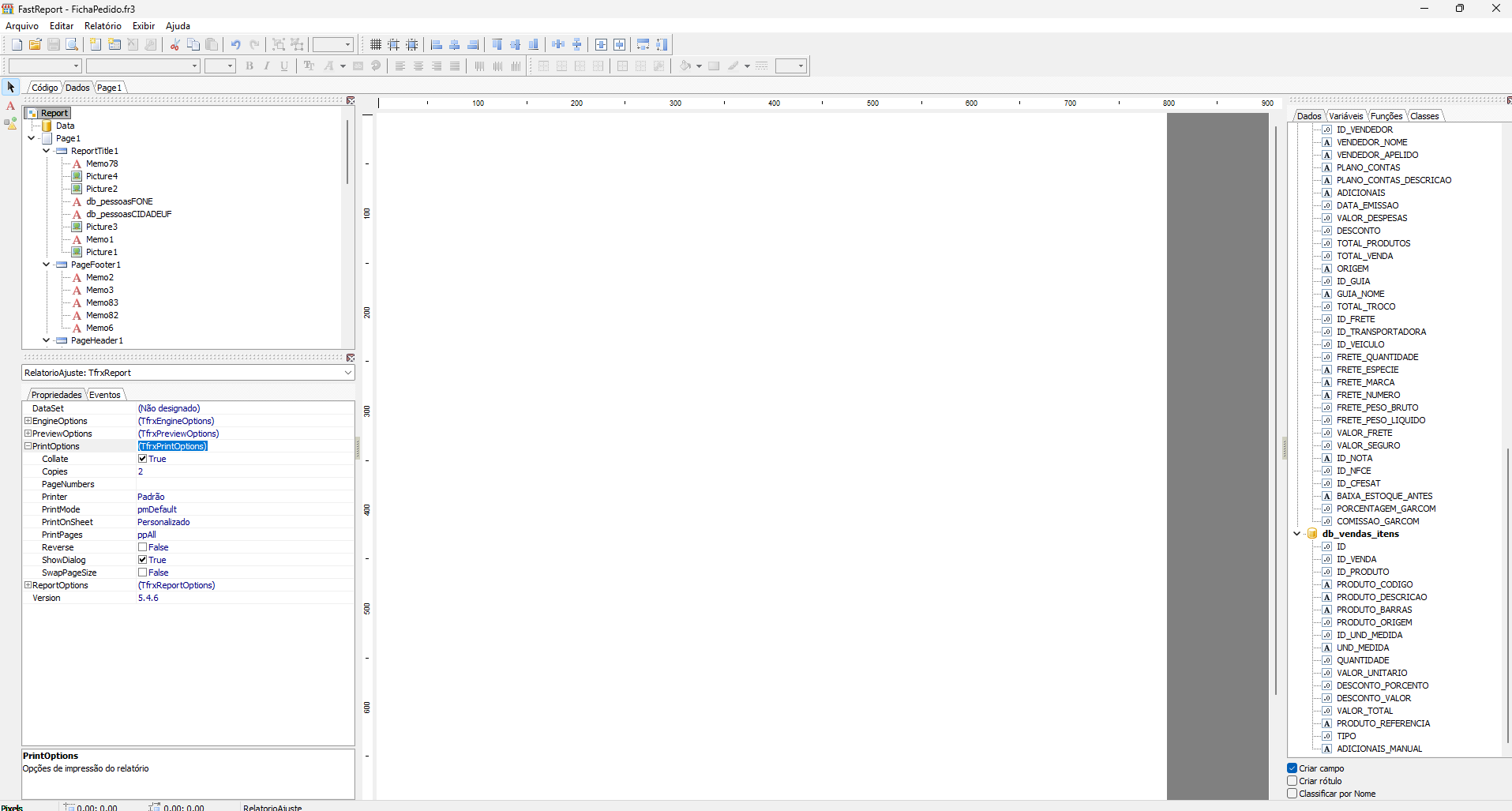This screenshot has width=1512, height=811.
Task: Select the arrow pointer tool
Action: (11, 87)
